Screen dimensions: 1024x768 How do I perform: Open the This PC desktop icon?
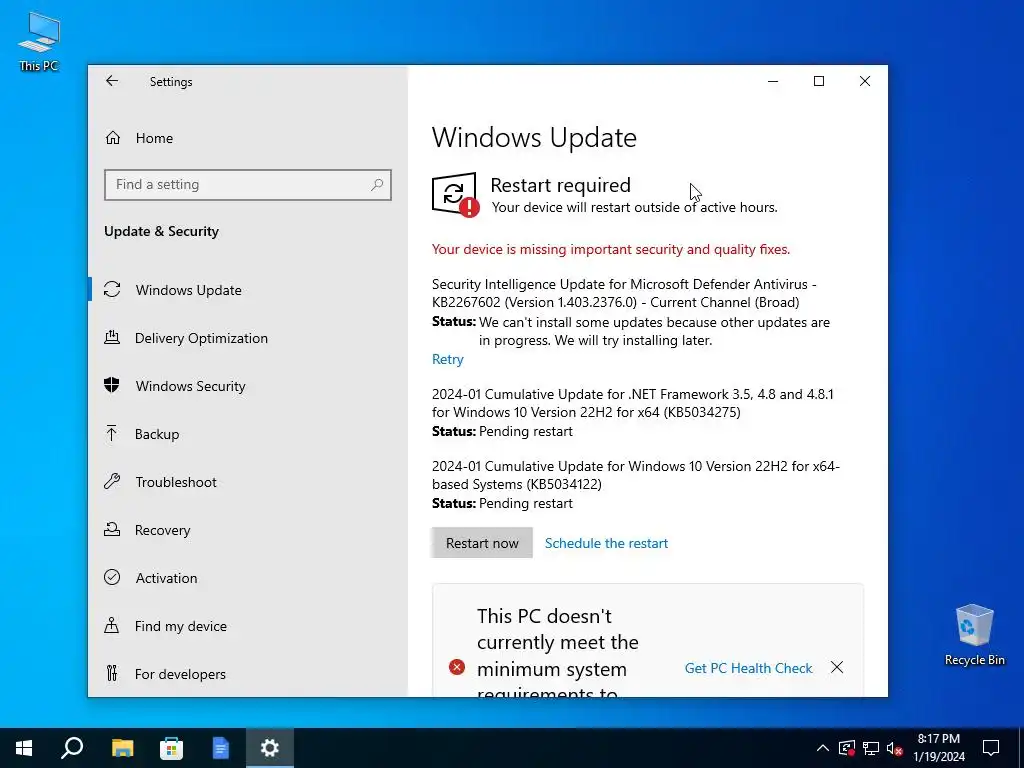tap(39, 41)
